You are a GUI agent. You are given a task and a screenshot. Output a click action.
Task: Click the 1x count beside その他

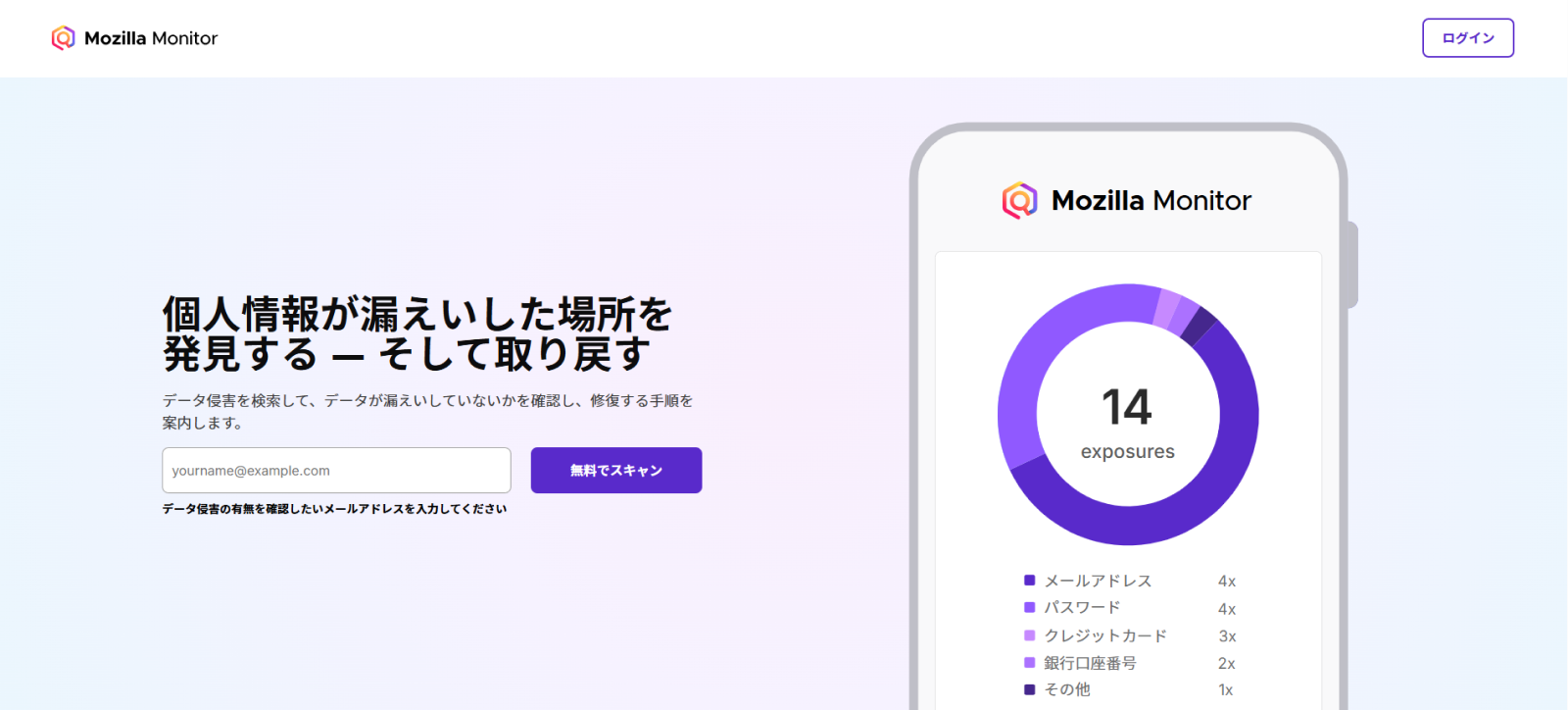[1226, 690]
